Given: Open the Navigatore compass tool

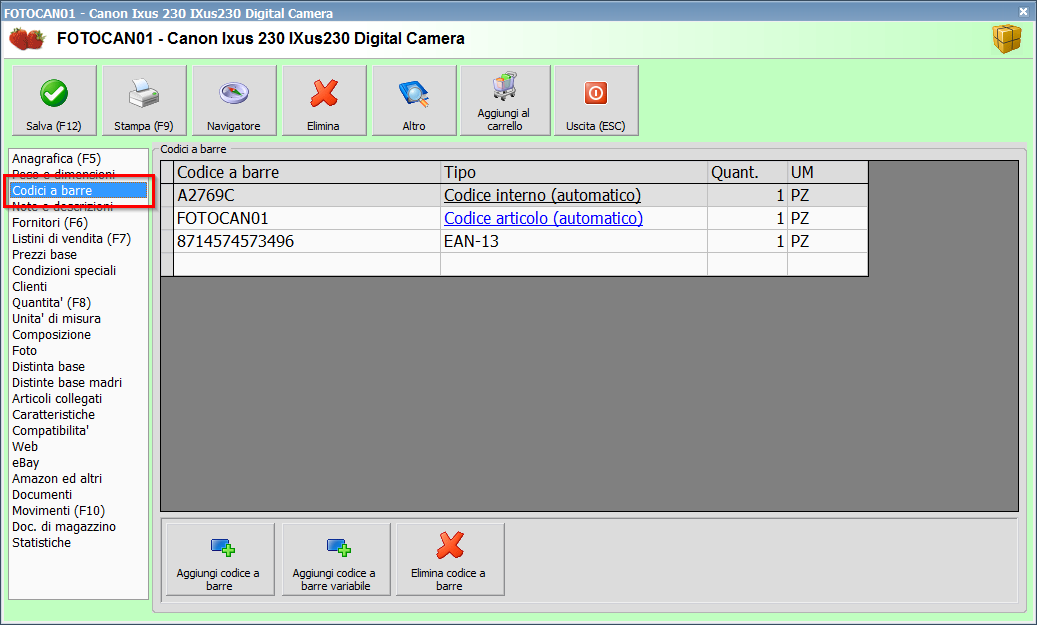Looking at the screenshot, I should click(234, 101).
